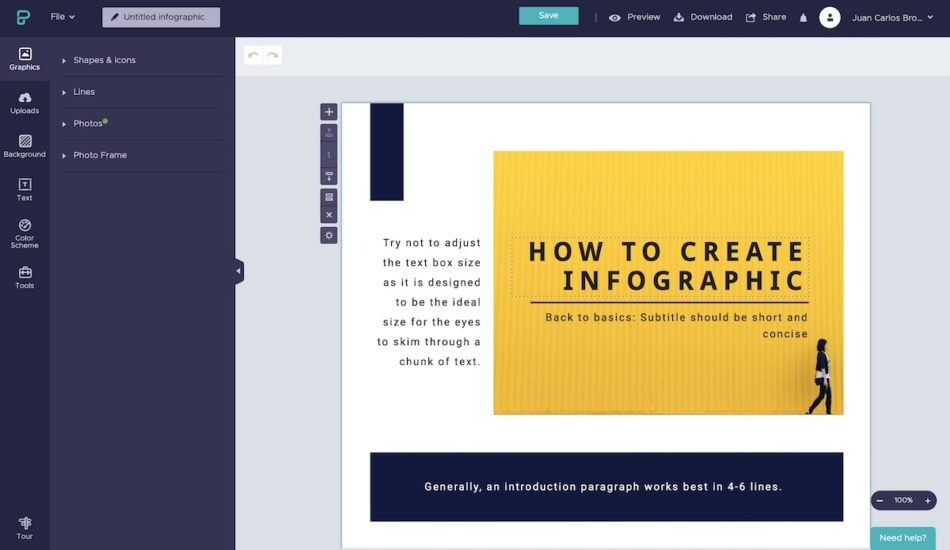The height and width of the screenshot is (550, 950).
Task: Open block settings gear icon
Action: coord(329,235)
